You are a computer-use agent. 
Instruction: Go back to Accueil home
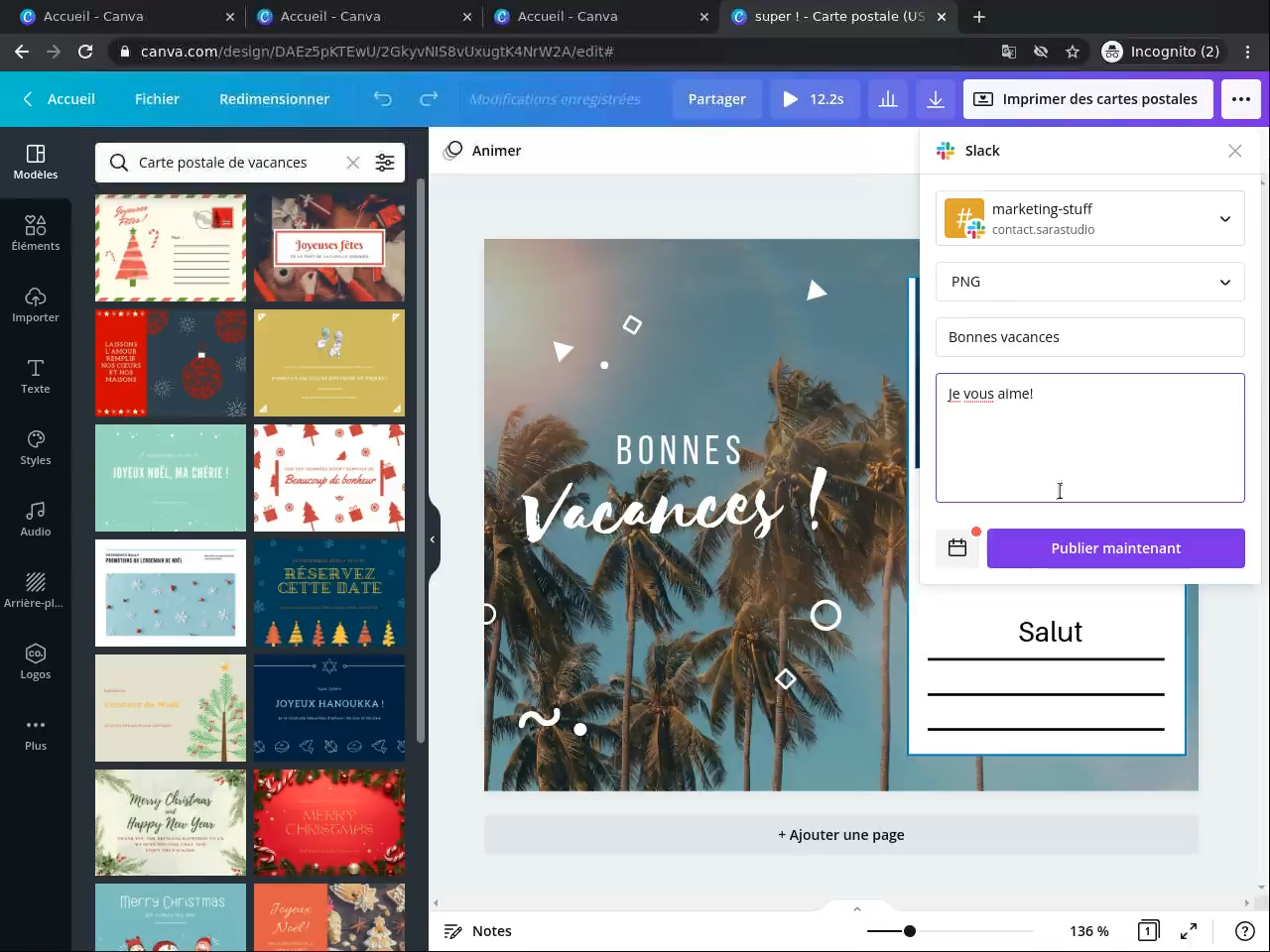pos(60,99)
